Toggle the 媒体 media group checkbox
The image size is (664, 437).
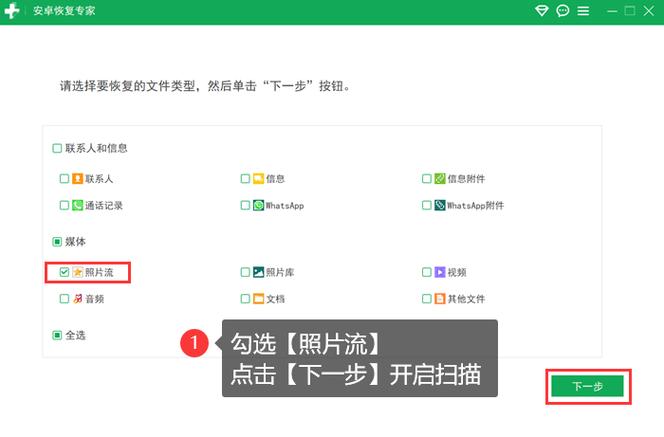tap(57, 242)
